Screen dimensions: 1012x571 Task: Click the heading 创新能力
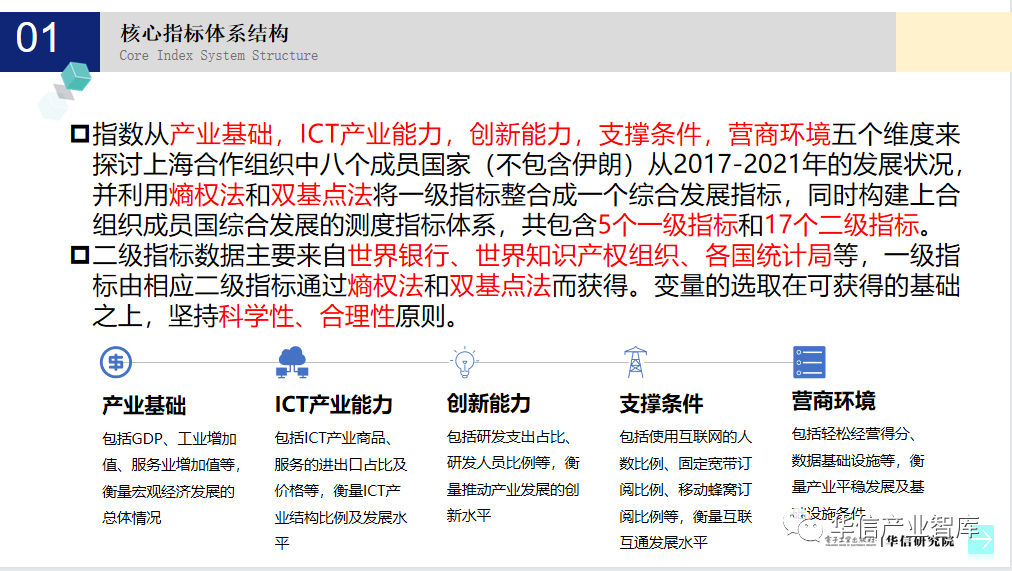(x=489, y=403)
